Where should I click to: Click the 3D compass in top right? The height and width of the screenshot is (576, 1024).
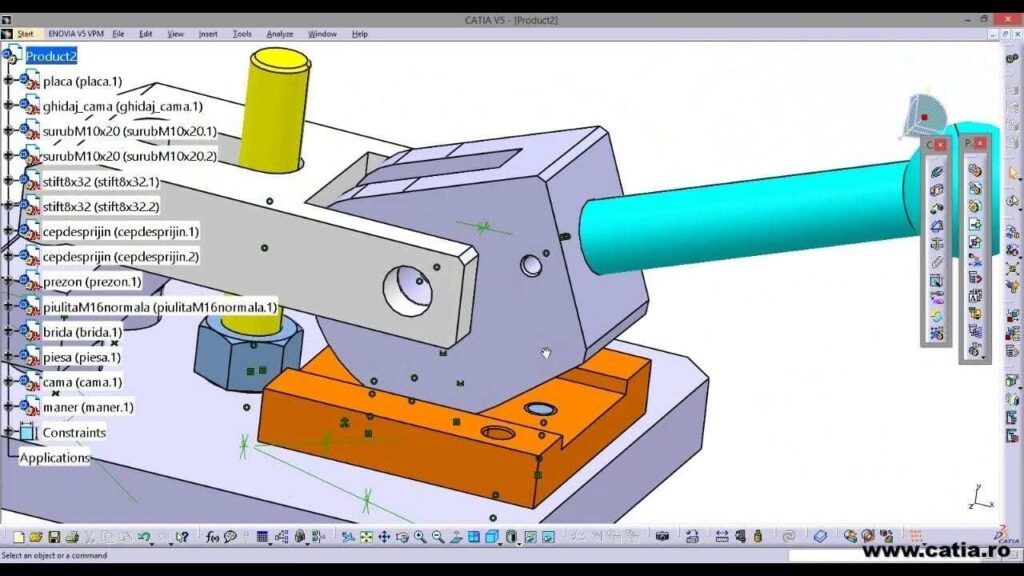pyautogui.click(x=925, y=116)
